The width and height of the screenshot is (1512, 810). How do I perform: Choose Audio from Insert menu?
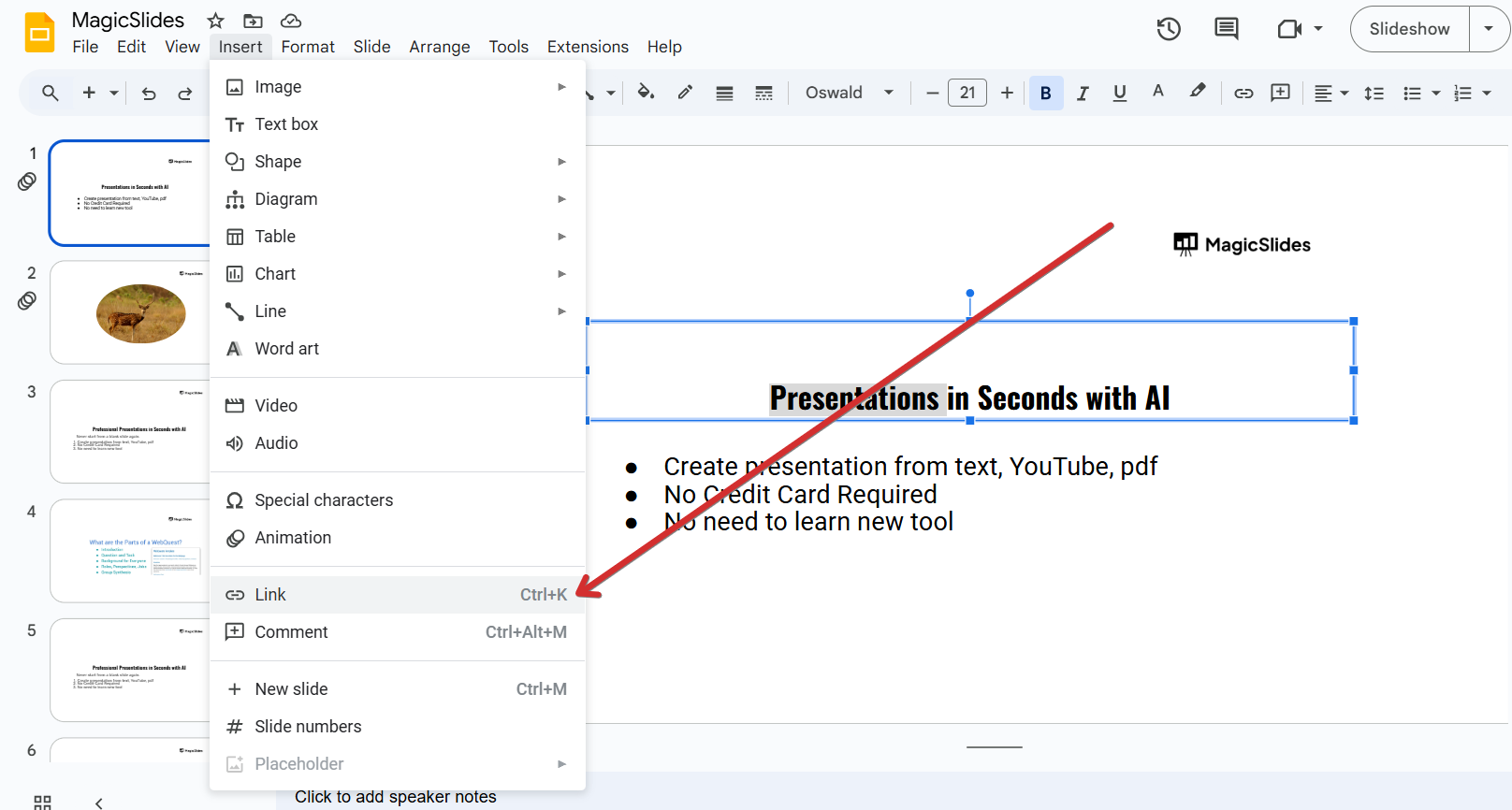coord(398,443)
